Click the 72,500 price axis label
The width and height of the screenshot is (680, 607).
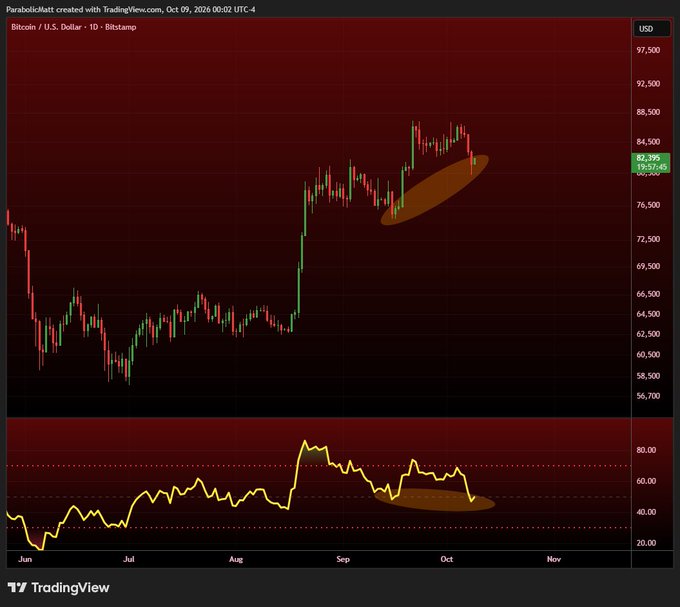pos(648,239)
